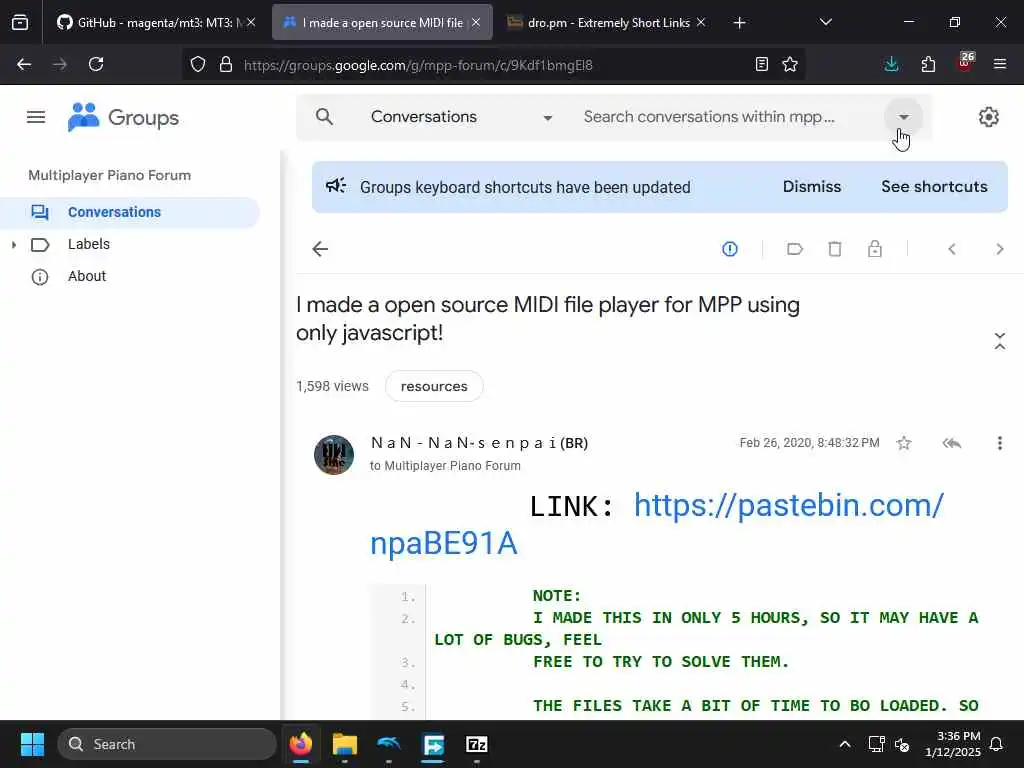Switch to dro.pm Extremely Short Links tab
The width and height of the screenshot is (1024, 768).
[x=600, y=23]
